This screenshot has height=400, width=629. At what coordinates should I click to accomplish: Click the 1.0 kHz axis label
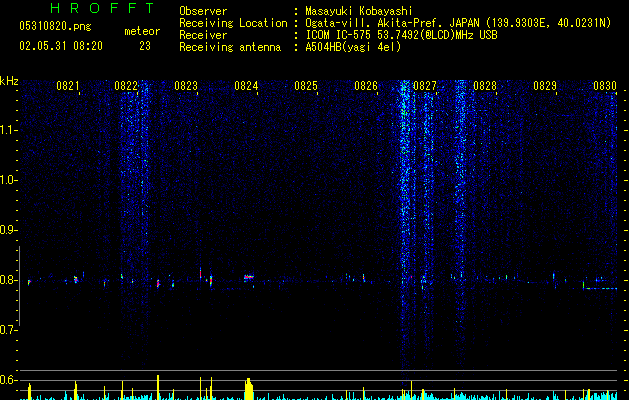pyautogui.click(x=8, y=180)
